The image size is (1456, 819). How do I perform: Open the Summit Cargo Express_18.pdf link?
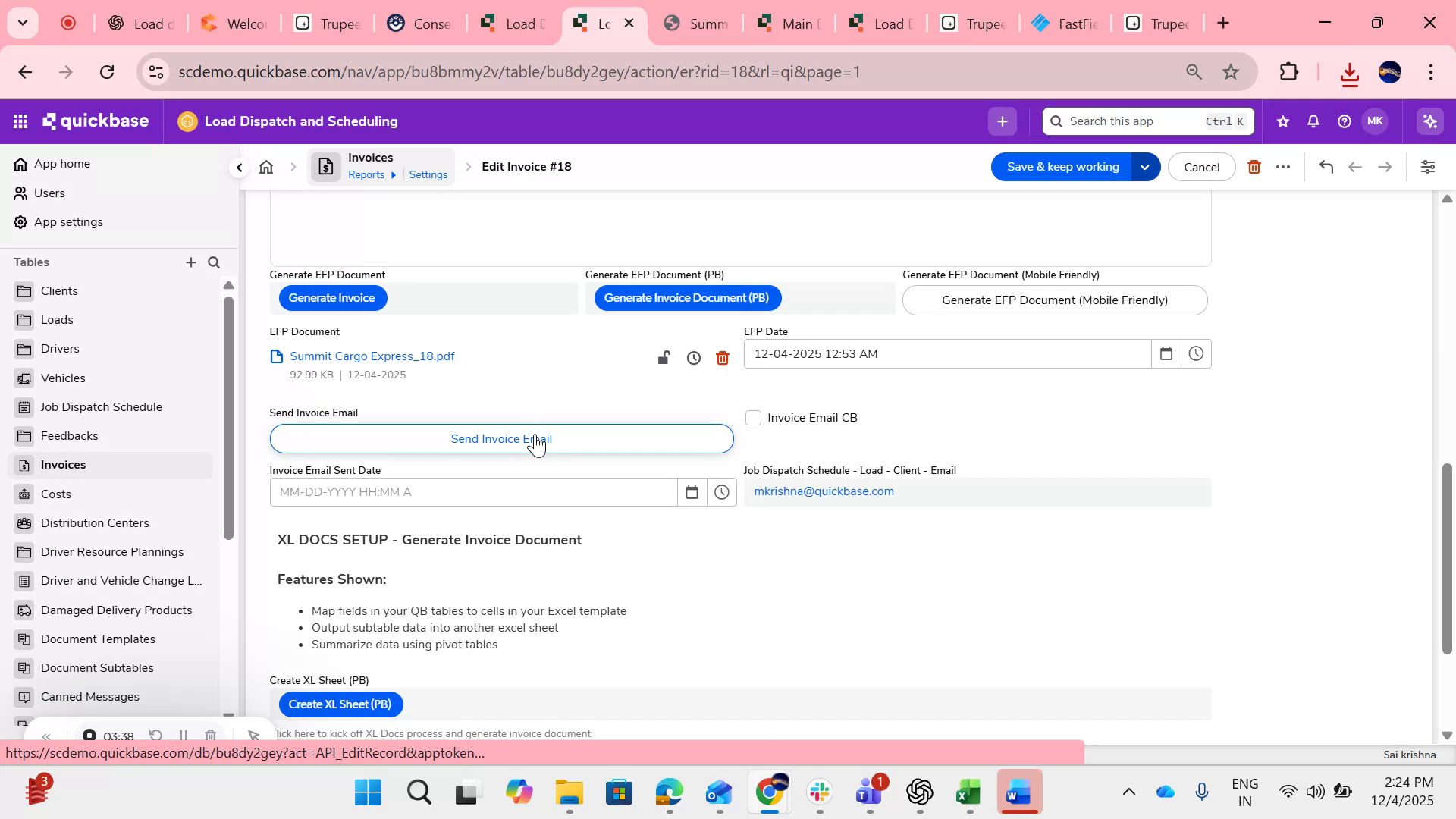pyautogui.click(x=372, y=356)
